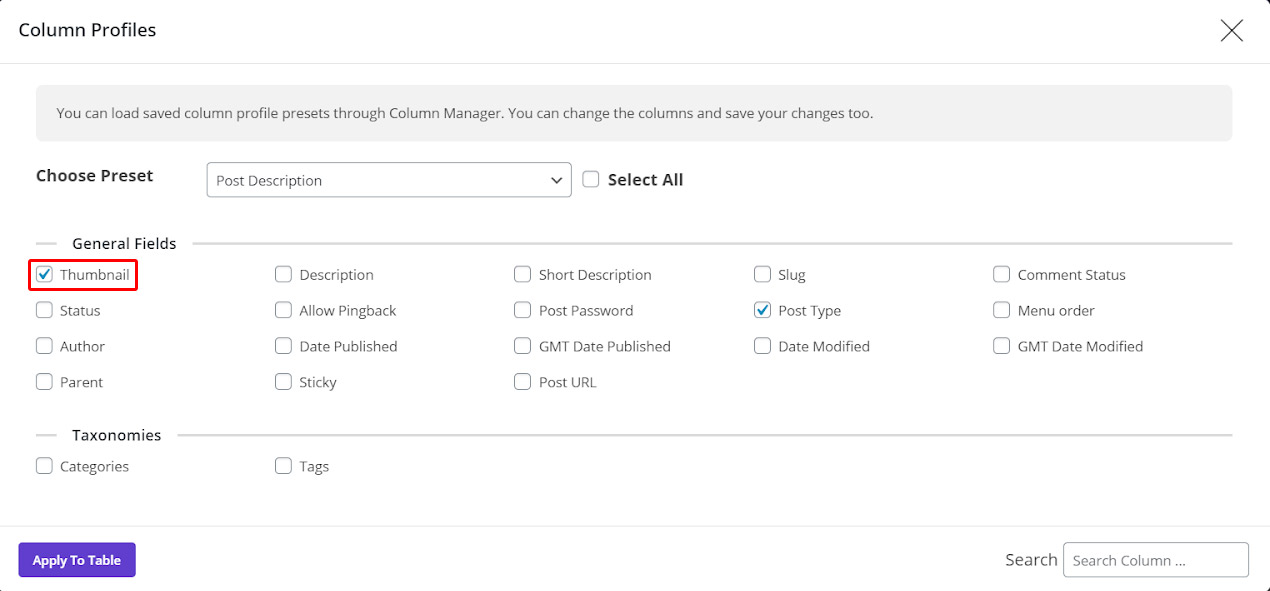Viewport: 1270px width, 591px height.
Task: Select the Menu order checkbox
Action: (1001, 310)
